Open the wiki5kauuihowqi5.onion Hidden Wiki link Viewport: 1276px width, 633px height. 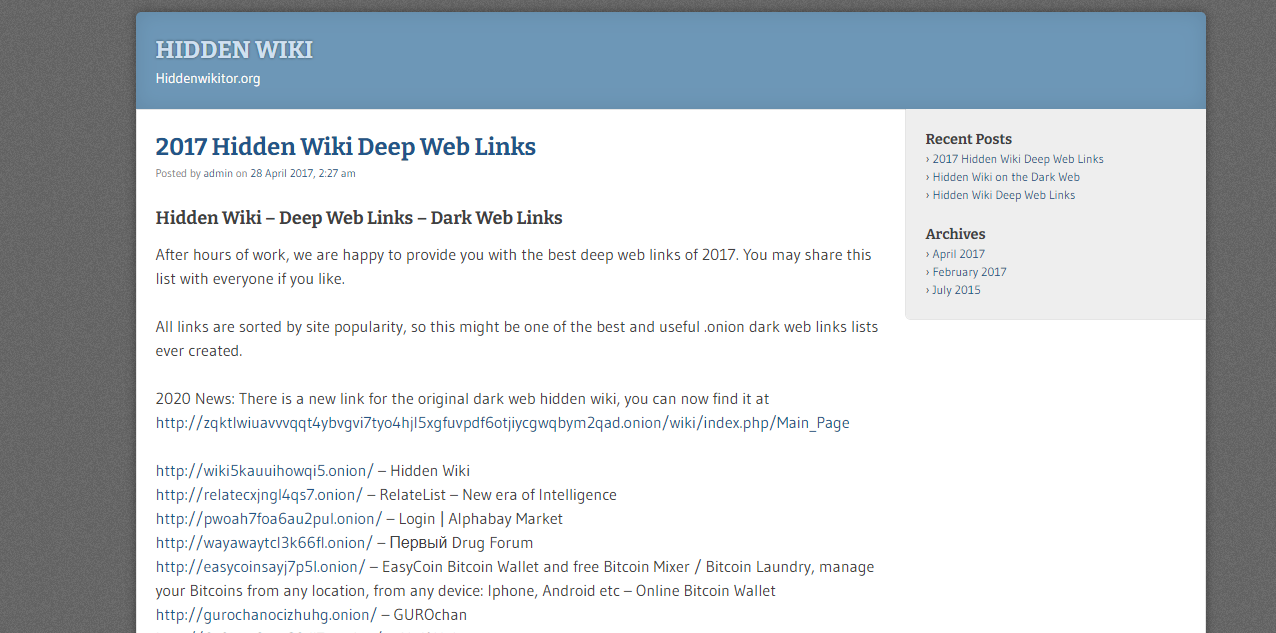pyautogui.click(x=264, y=471)
